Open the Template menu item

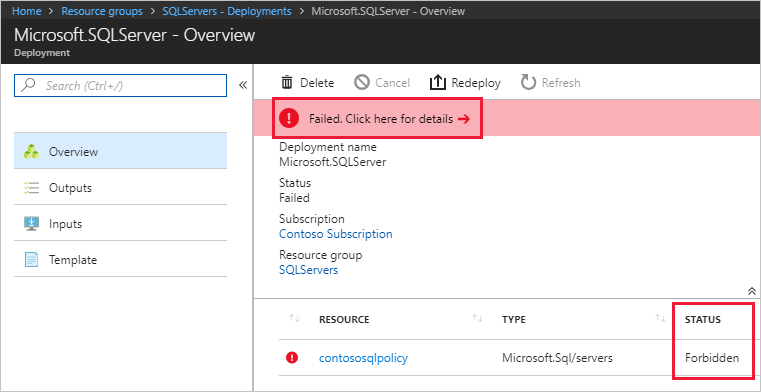(x=120, y=260)
